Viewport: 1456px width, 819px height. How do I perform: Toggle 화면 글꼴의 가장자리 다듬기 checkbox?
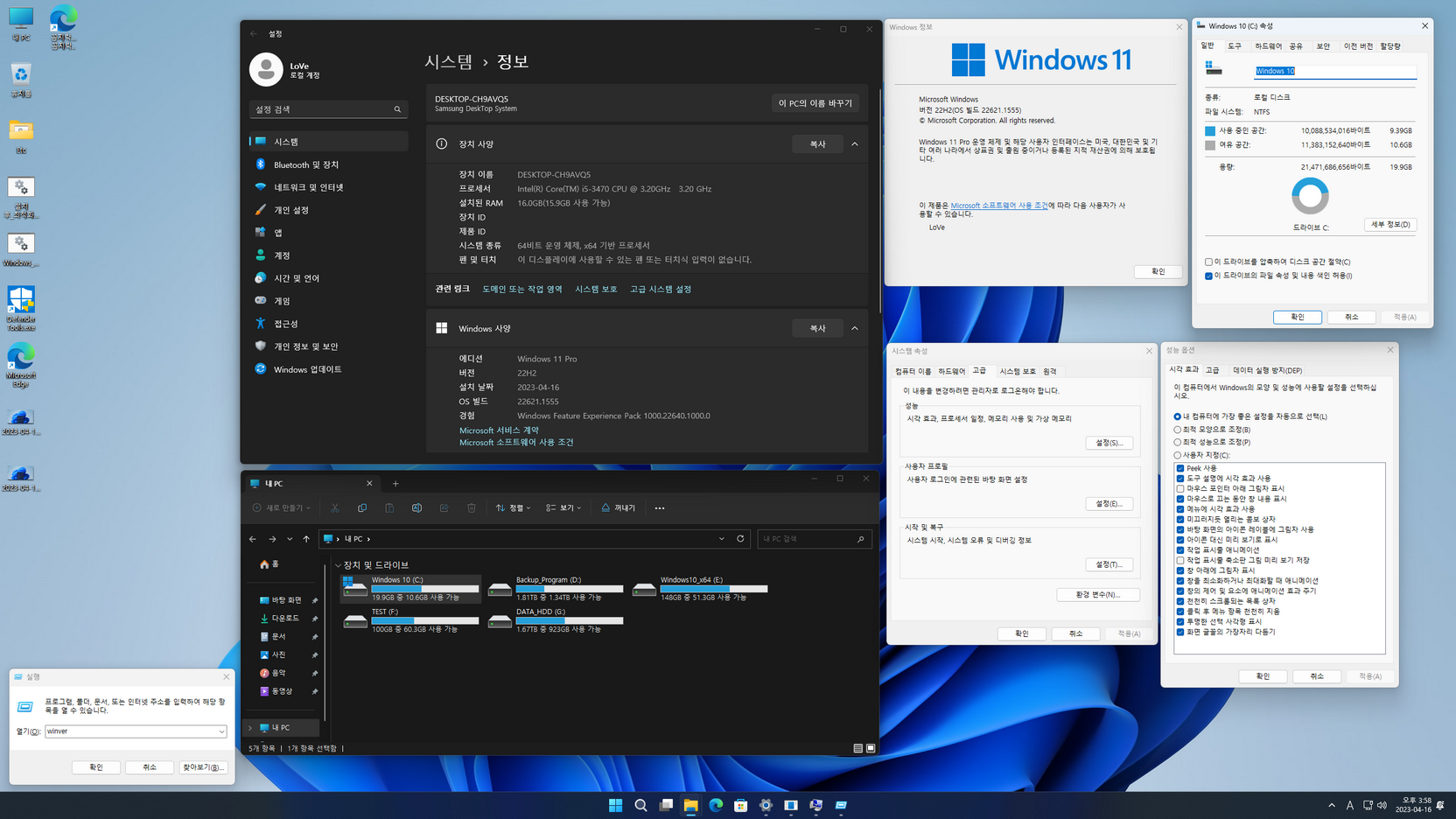point(1180,632)
